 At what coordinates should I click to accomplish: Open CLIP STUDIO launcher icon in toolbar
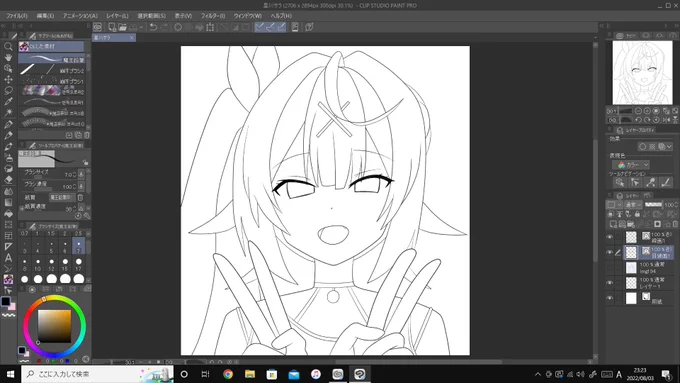[98, 27]
